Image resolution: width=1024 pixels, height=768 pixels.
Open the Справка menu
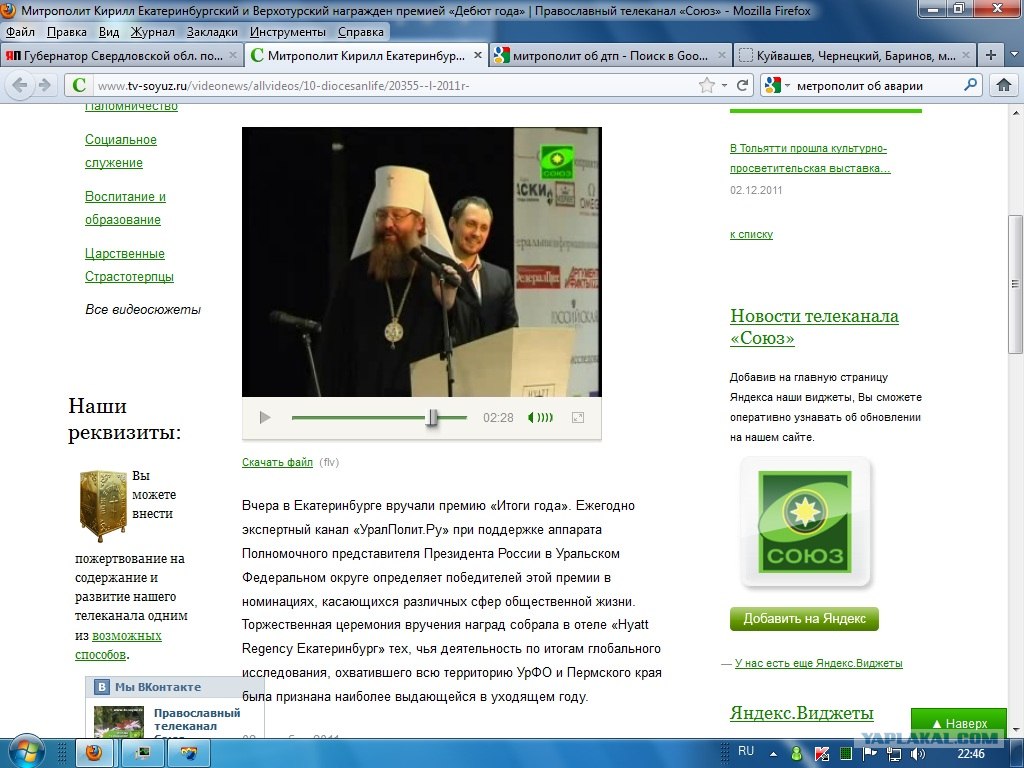[360, 32]
